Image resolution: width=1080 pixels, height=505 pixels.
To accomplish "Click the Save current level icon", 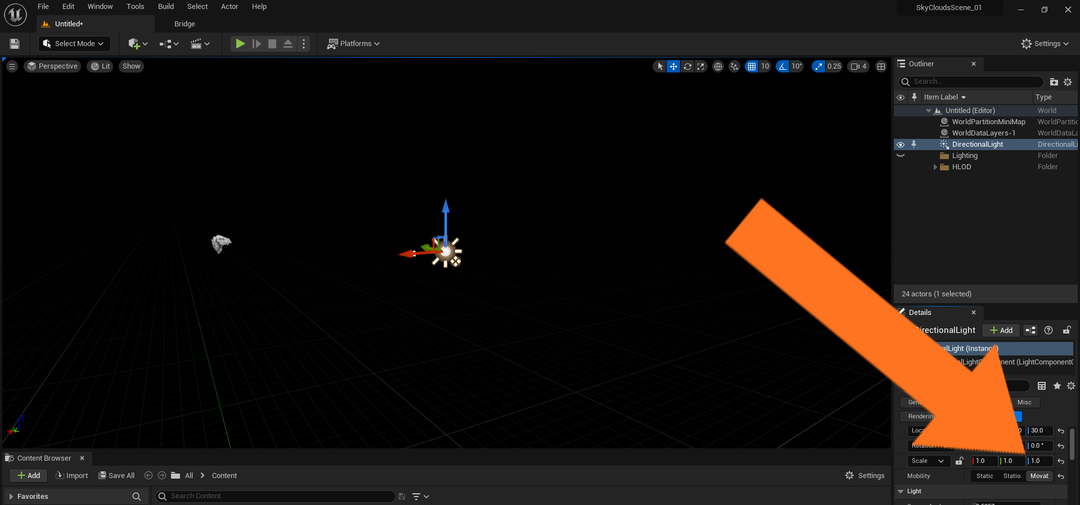I will pyautogui.click(x=14, y=44).
